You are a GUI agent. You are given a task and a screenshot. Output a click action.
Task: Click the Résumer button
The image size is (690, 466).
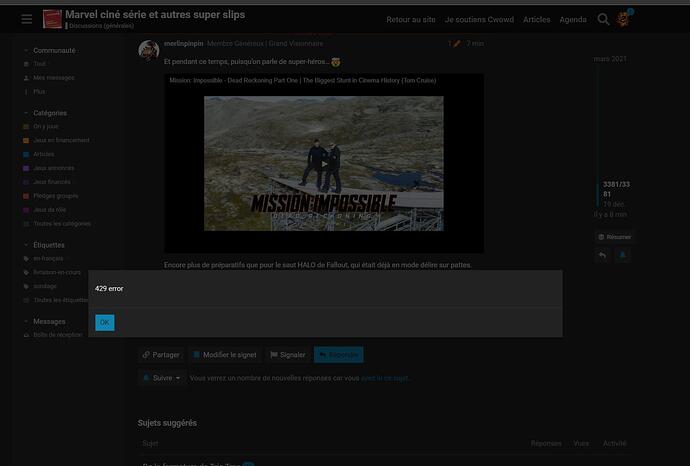coord(614,237)
